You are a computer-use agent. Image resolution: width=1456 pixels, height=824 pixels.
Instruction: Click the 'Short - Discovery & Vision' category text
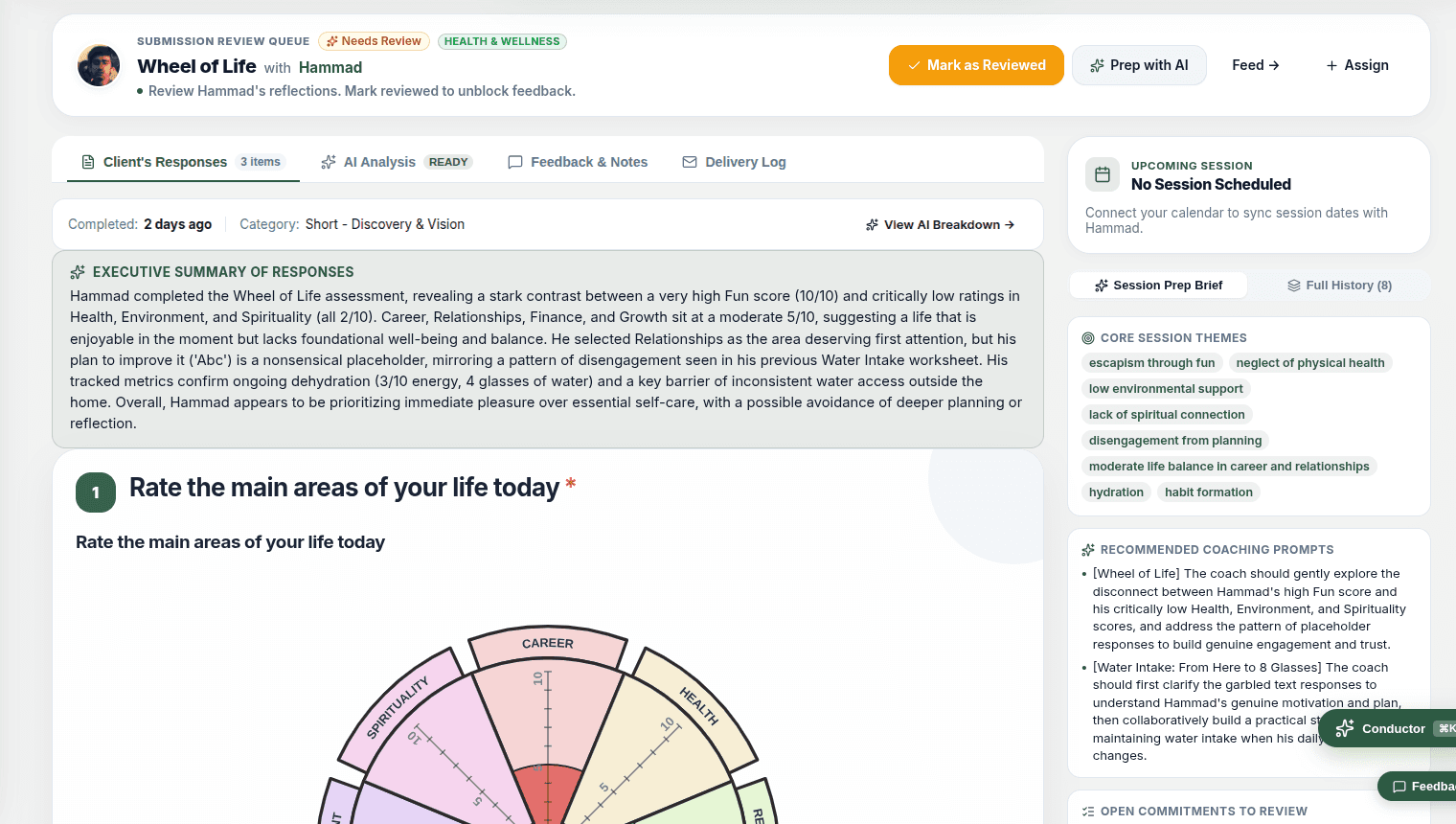coord(385,224)
